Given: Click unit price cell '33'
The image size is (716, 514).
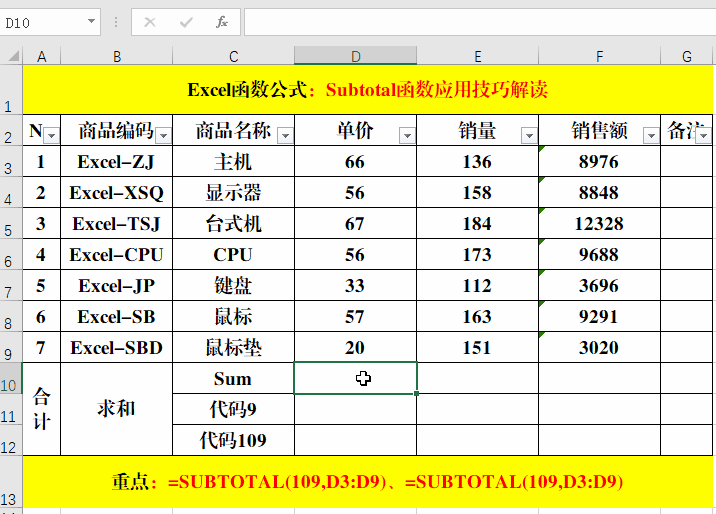Looking at the screenshot, I should [x=355, y=286].
